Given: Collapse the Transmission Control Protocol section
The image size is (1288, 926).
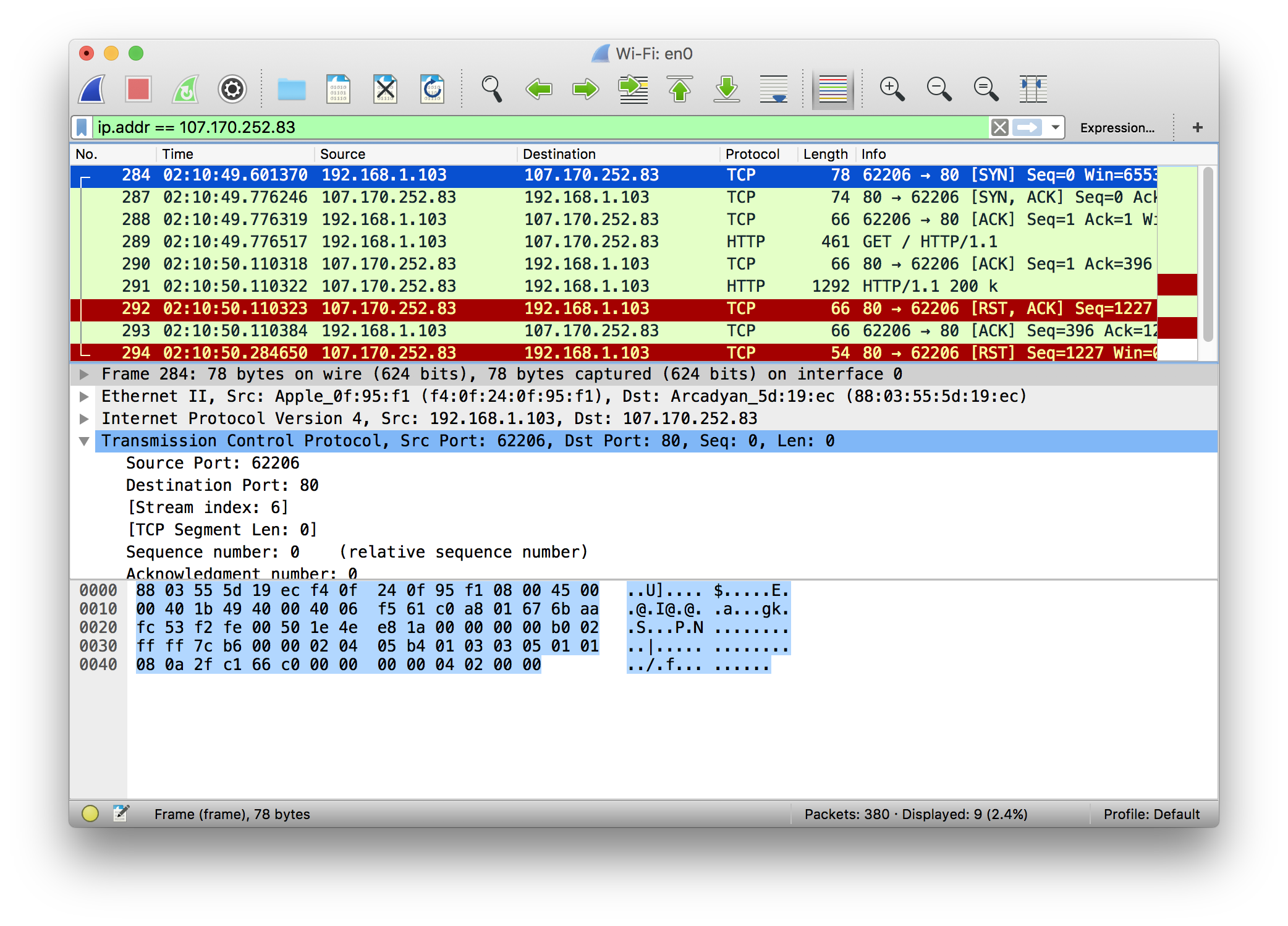Looking at the screenshot, I should coord(84,441).
